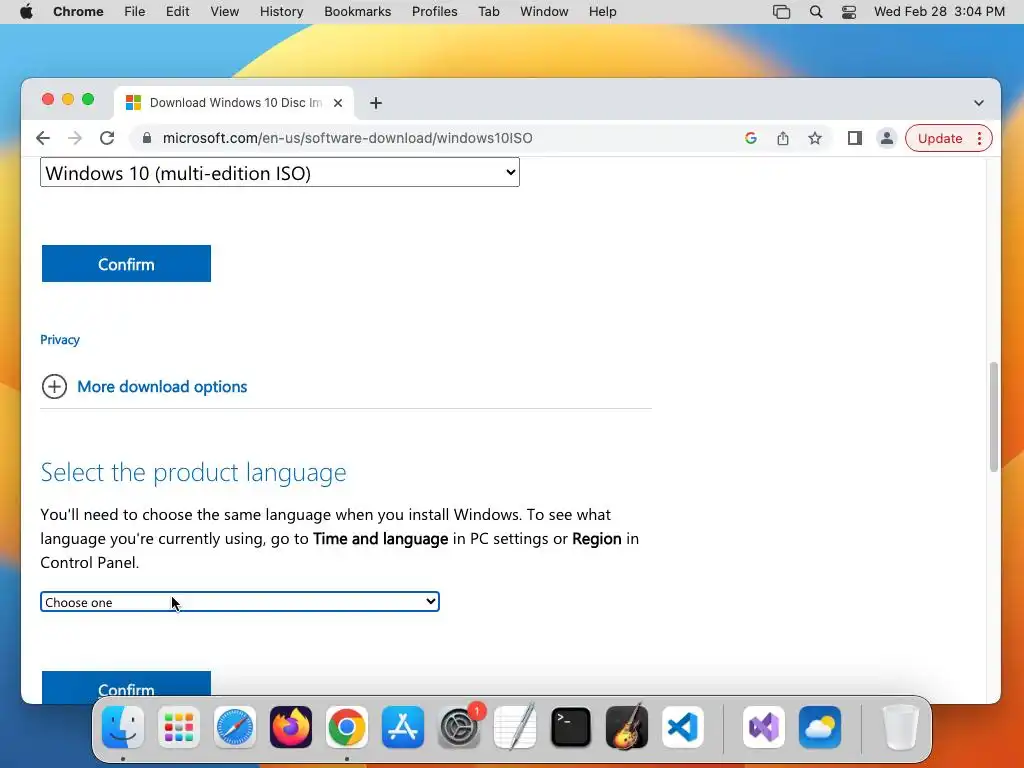1024x768 pixels.
Task: Launch Safari from the Dock
Action: [234, 727]
